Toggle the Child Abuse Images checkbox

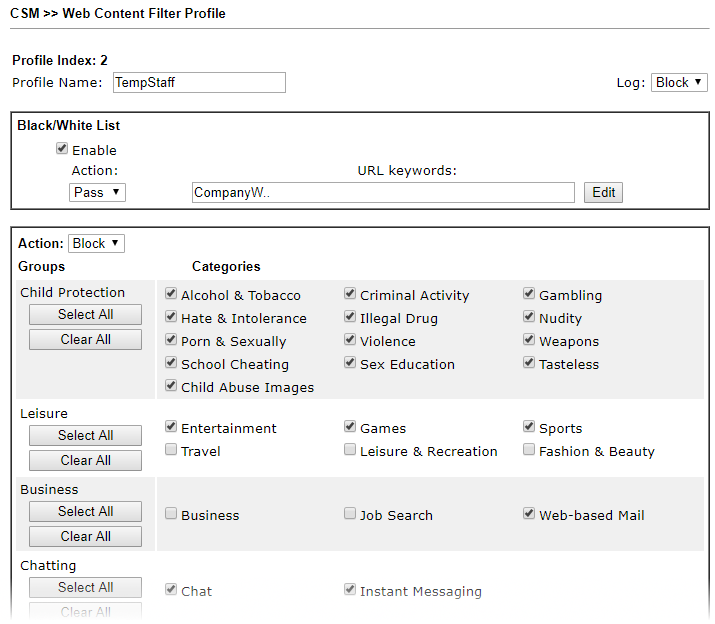[x=171, y=387]
